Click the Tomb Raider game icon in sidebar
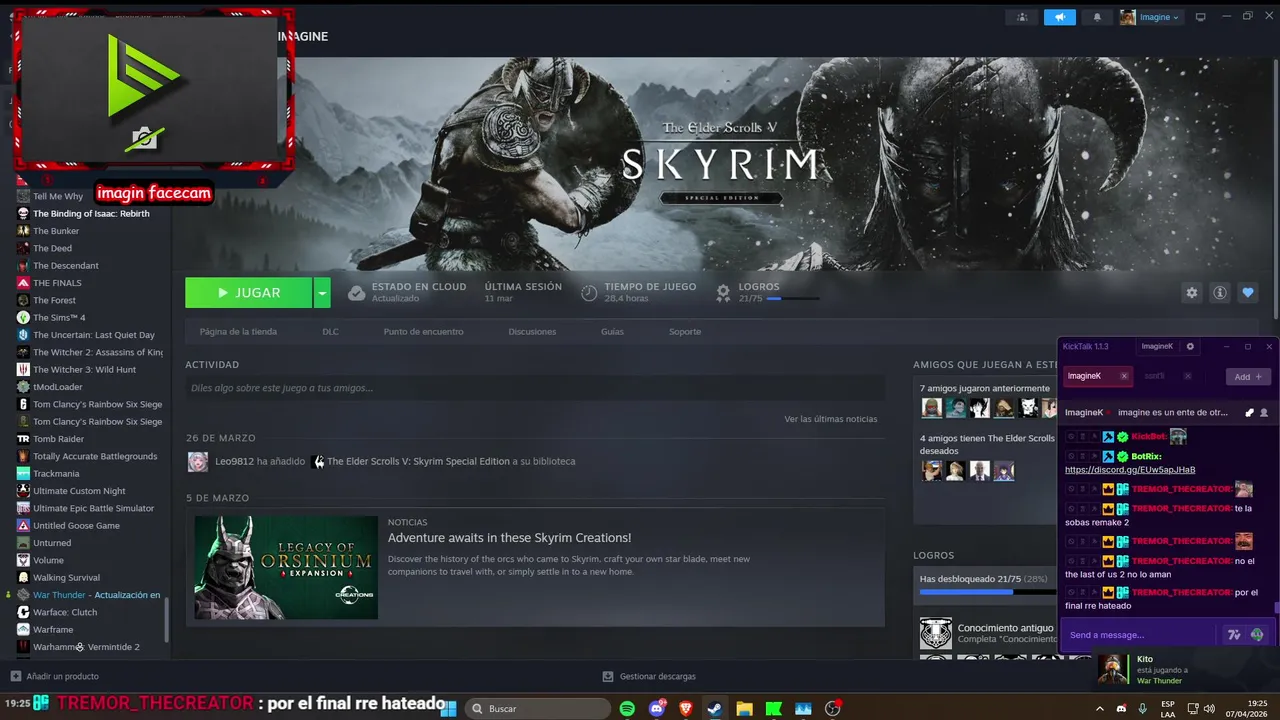 click(x=23, y=439)
